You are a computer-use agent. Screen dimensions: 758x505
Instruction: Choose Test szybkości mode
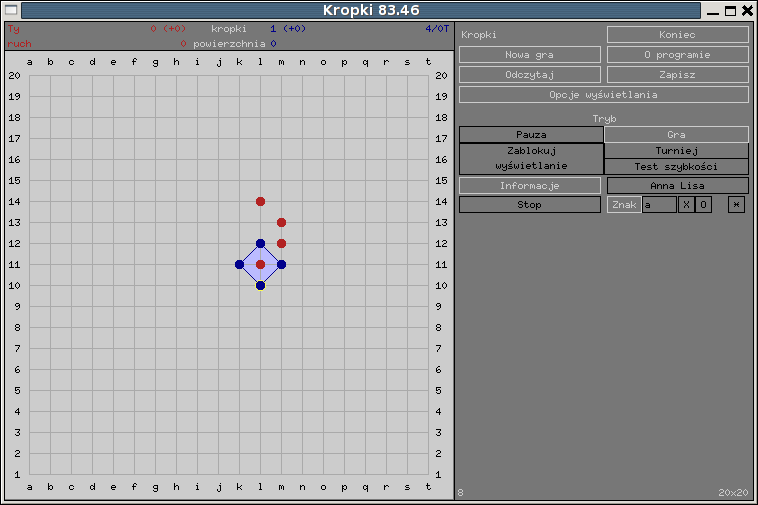tap(676, 166)
